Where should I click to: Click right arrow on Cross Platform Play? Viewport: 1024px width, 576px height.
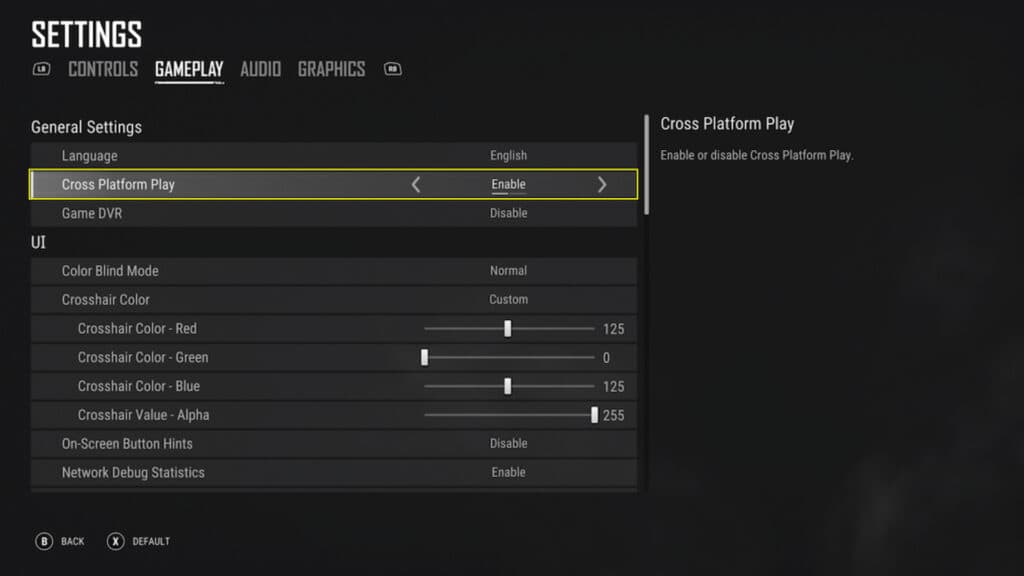(602, 184)
